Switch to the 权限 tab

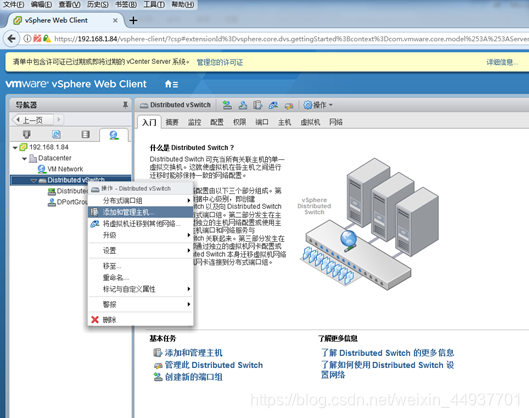[239, 122]
